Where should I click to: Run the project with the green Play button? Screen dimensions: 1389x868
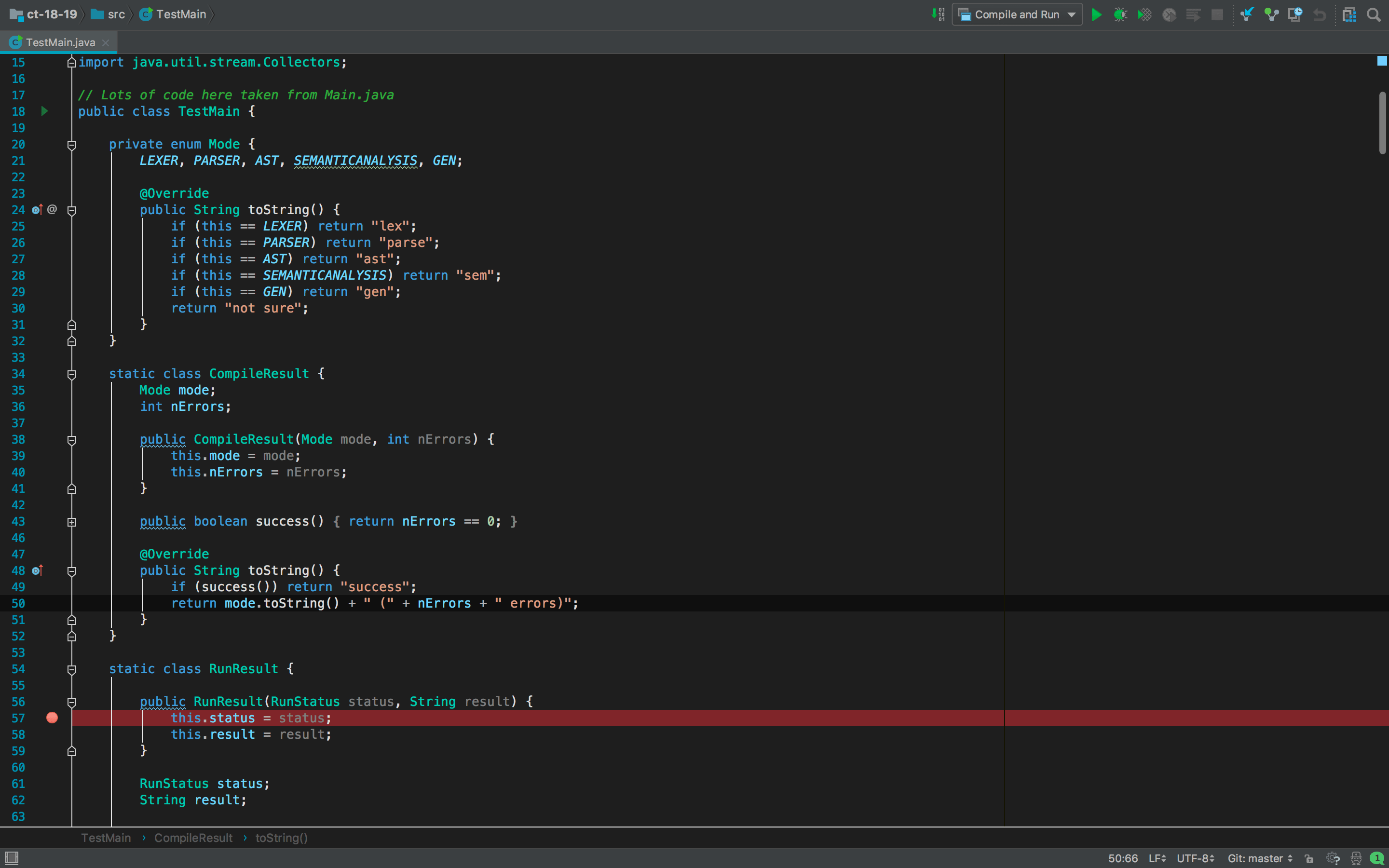[x=1097, y=14]
